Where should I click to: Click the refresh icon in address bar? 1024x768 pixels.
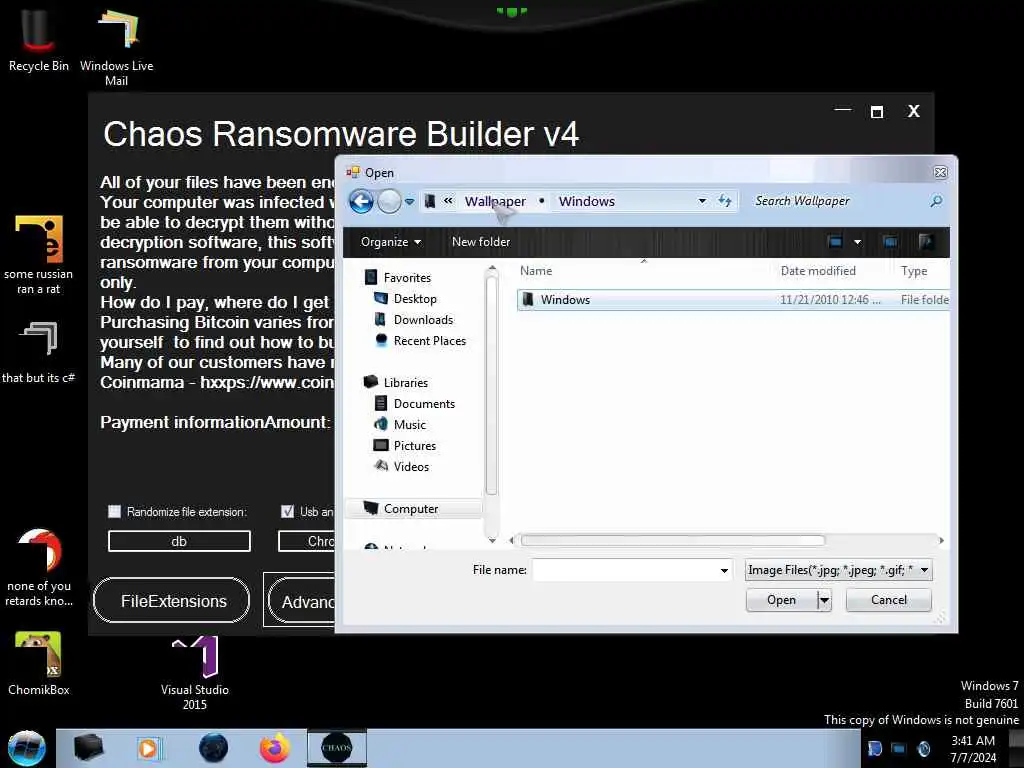pyautogui.click(x=725, y=200)
